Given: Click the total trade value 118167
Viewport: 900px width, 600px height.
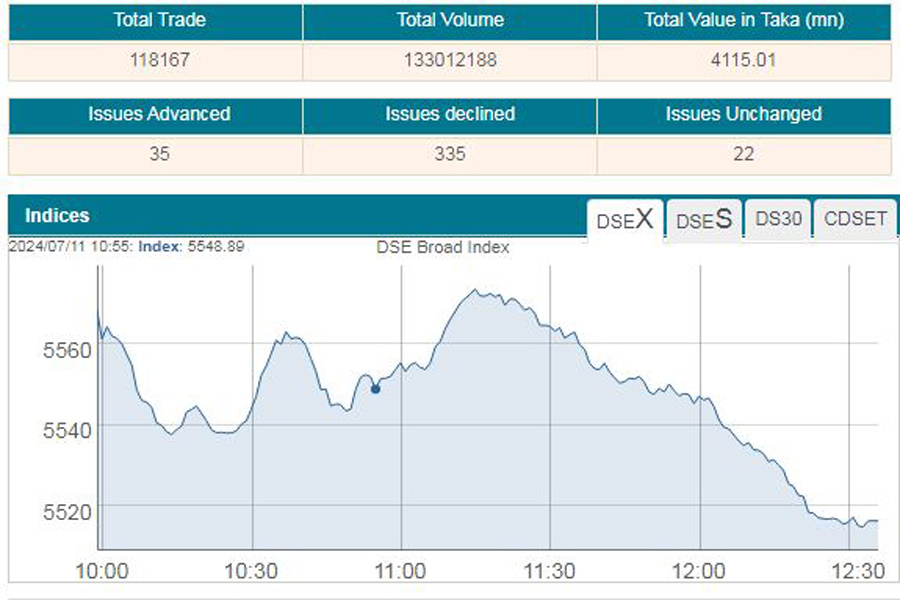Looking at the screenshot, I should tap(155, 61).
